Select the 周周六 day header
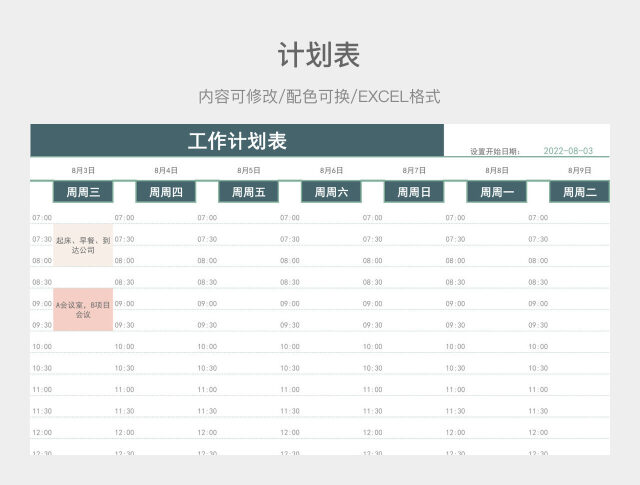 331,192
